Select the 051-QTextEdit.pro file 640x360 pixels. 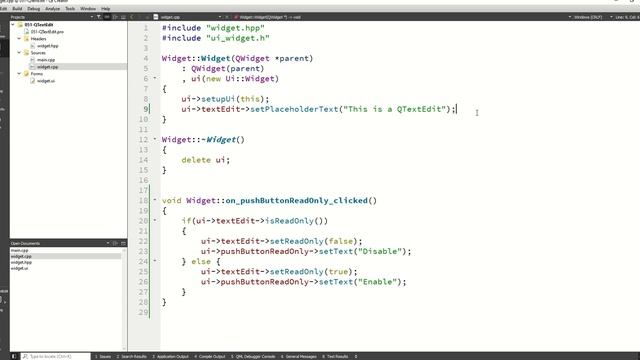tap(47, 31)
